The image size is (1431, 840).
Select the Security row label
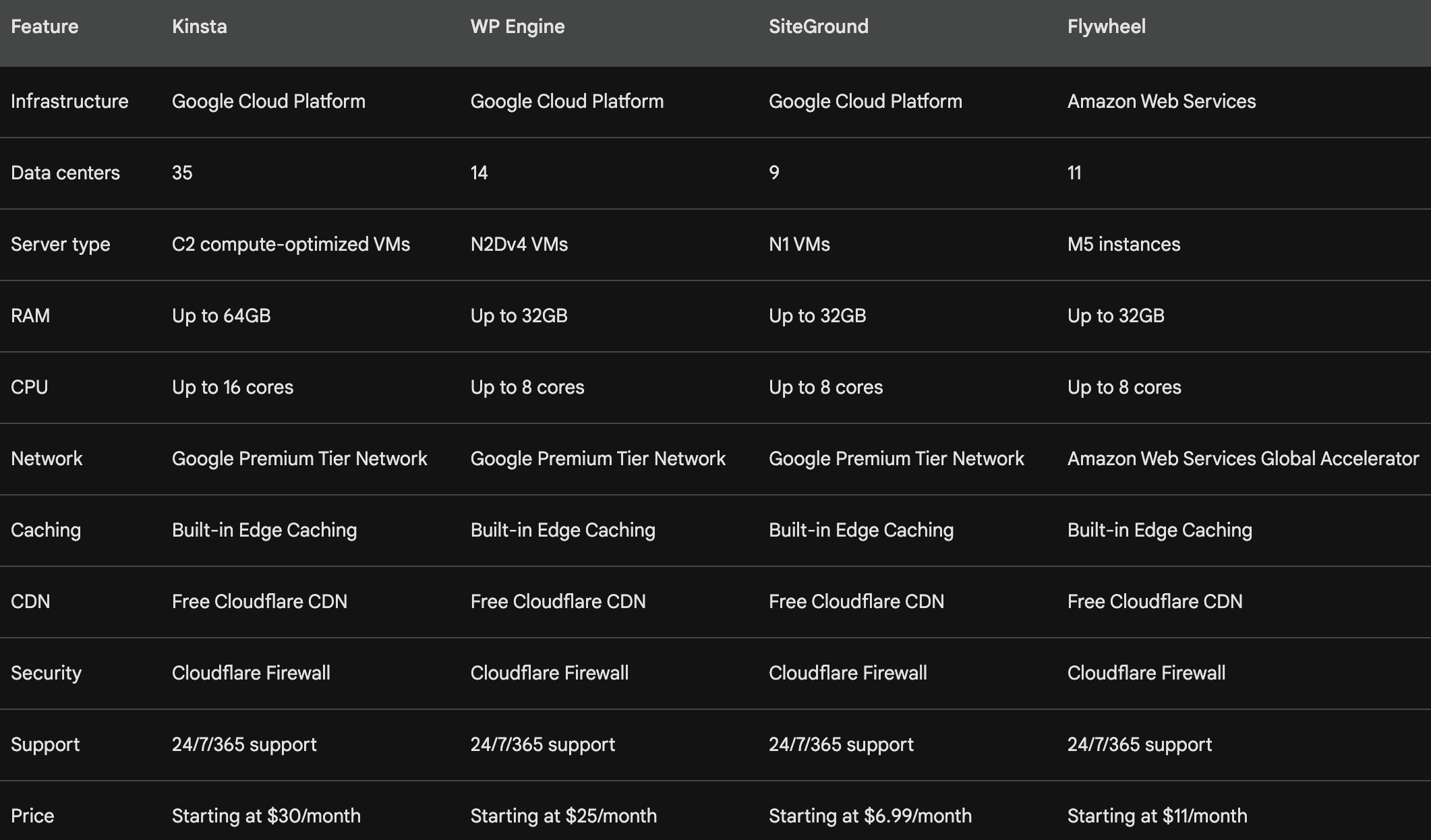pyautogui.click(x=46, y=673)
